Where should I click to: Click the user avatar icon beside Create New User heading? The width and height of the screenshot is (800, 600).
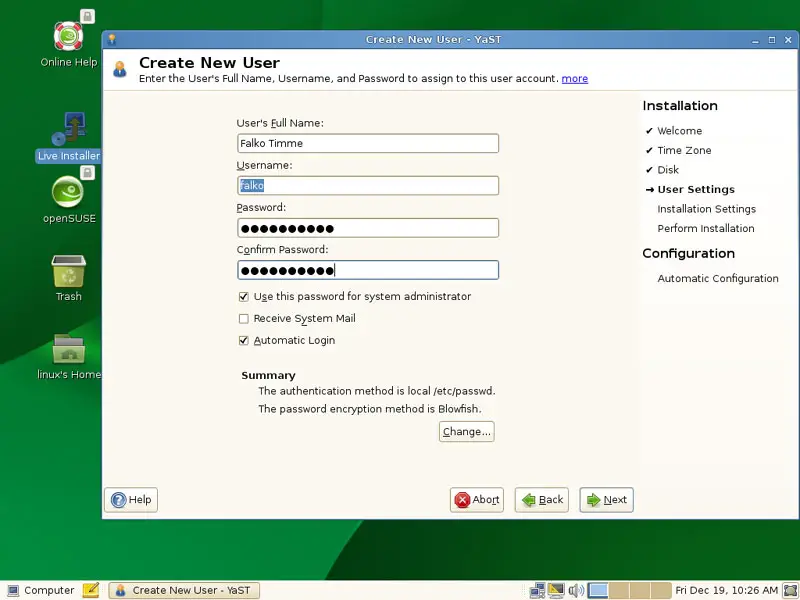tap(120, 69)
